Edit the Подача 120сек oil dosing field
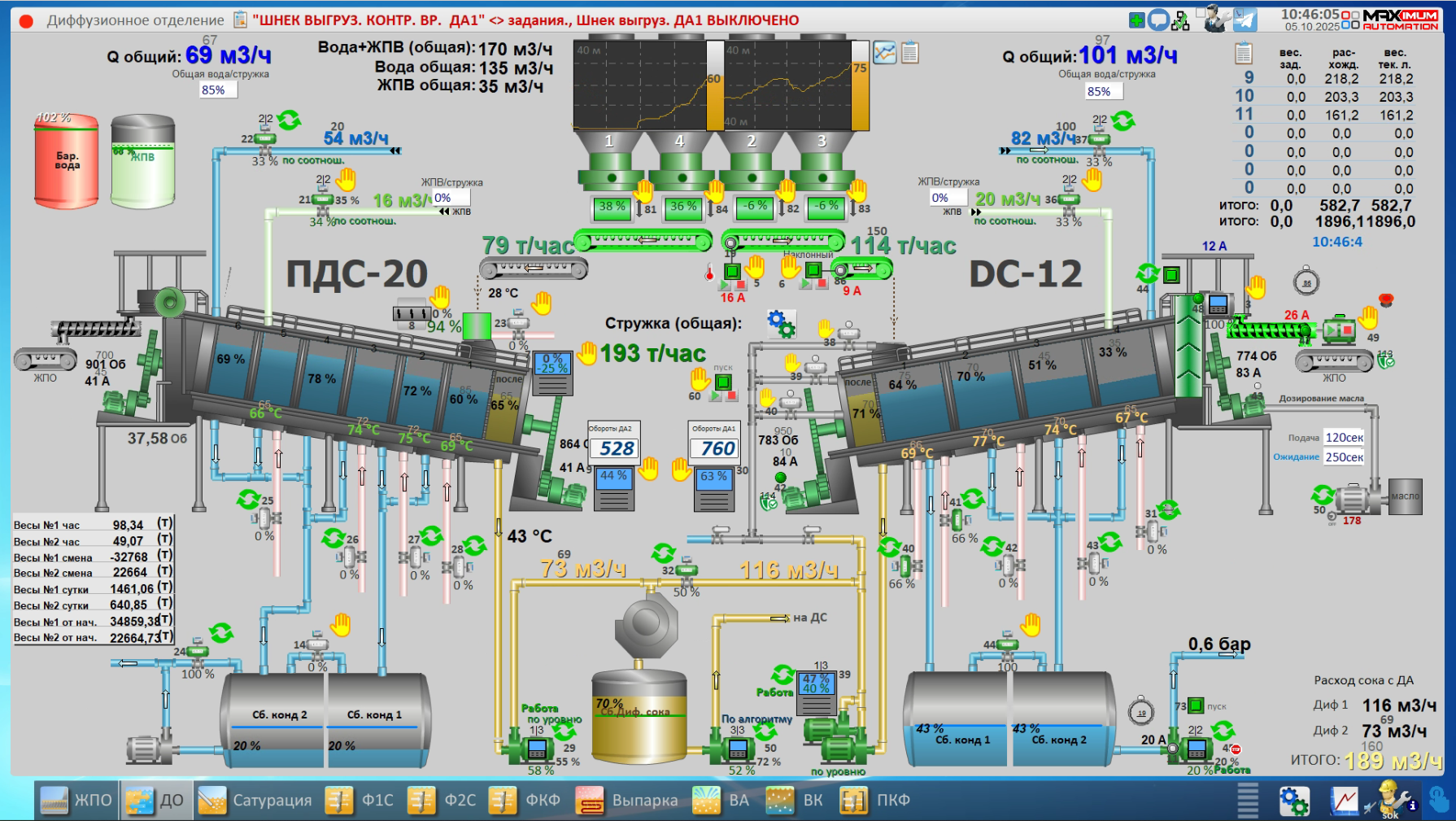The image size is (1456, 821). (1343, 438)
